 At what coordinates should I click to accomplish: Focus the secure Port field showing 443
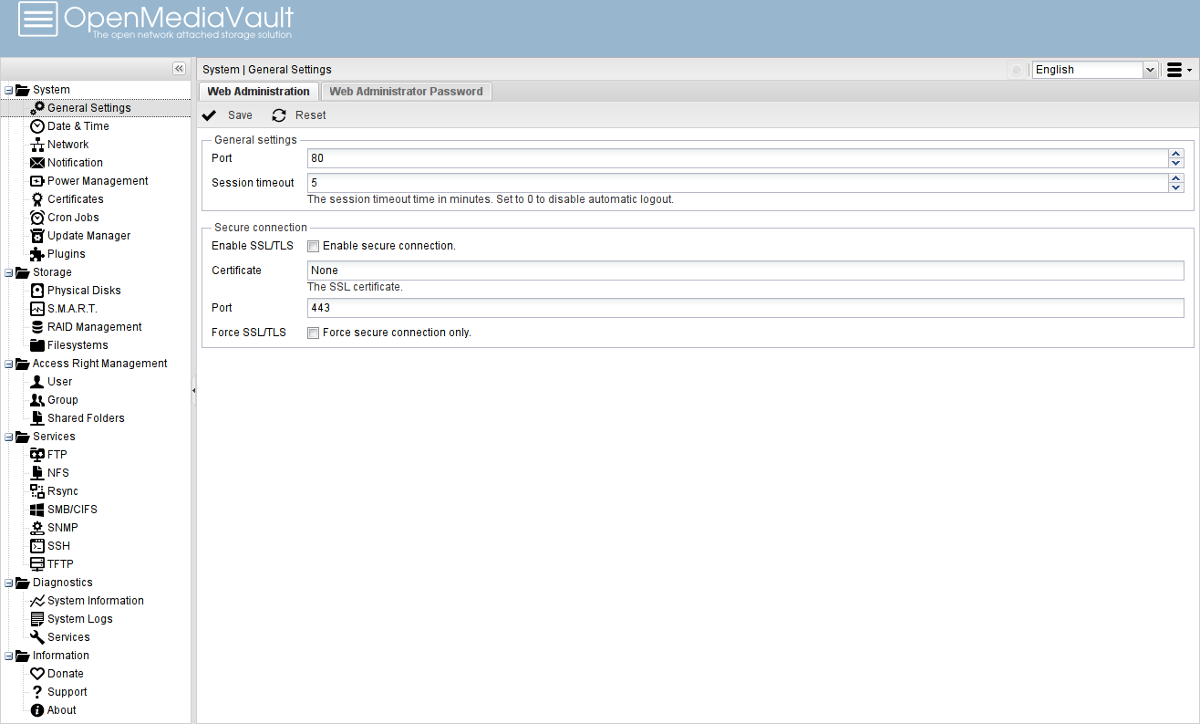[x=746, y=308]
